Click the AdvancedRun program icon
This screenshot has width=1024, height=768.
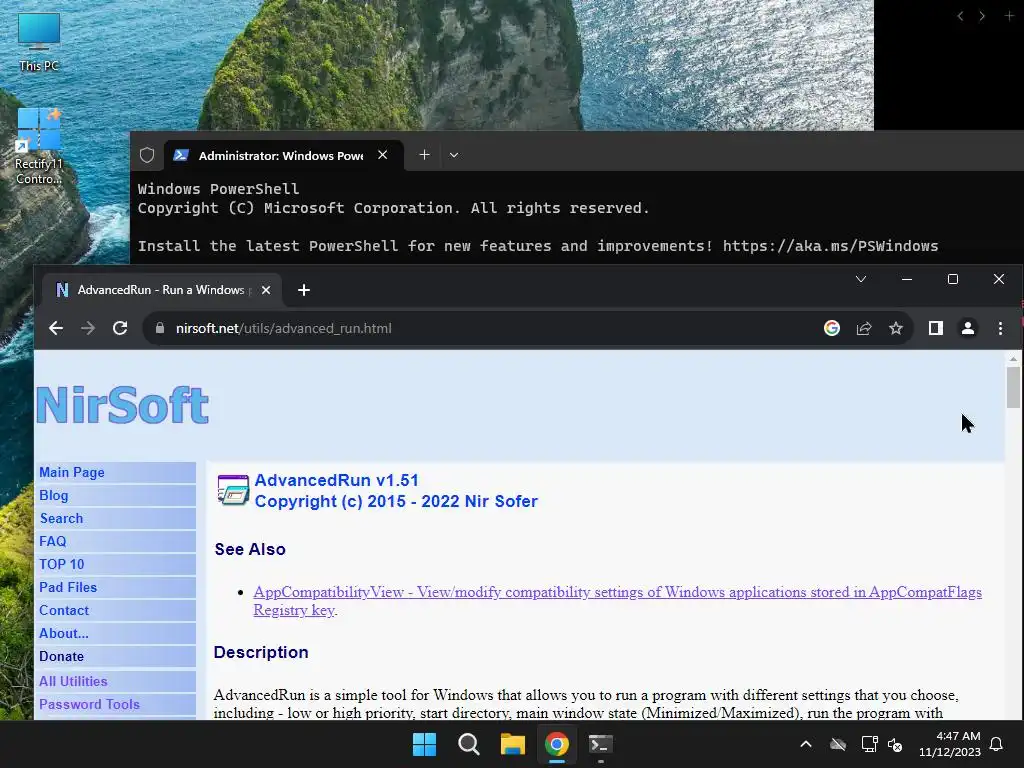pyautogui.click(x=233, y=490)
